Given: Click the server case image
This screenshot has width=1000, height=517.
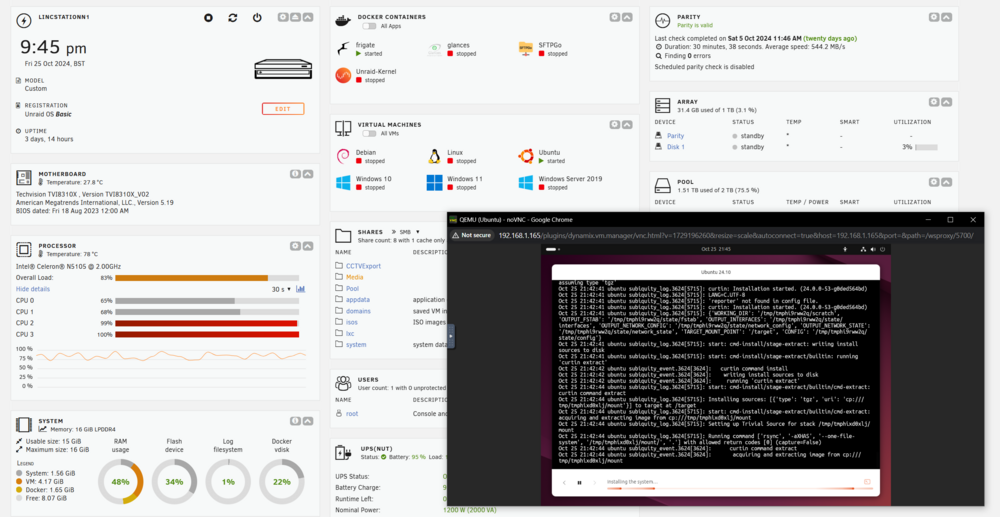Looking at the screenshot, I should (284, 69).
